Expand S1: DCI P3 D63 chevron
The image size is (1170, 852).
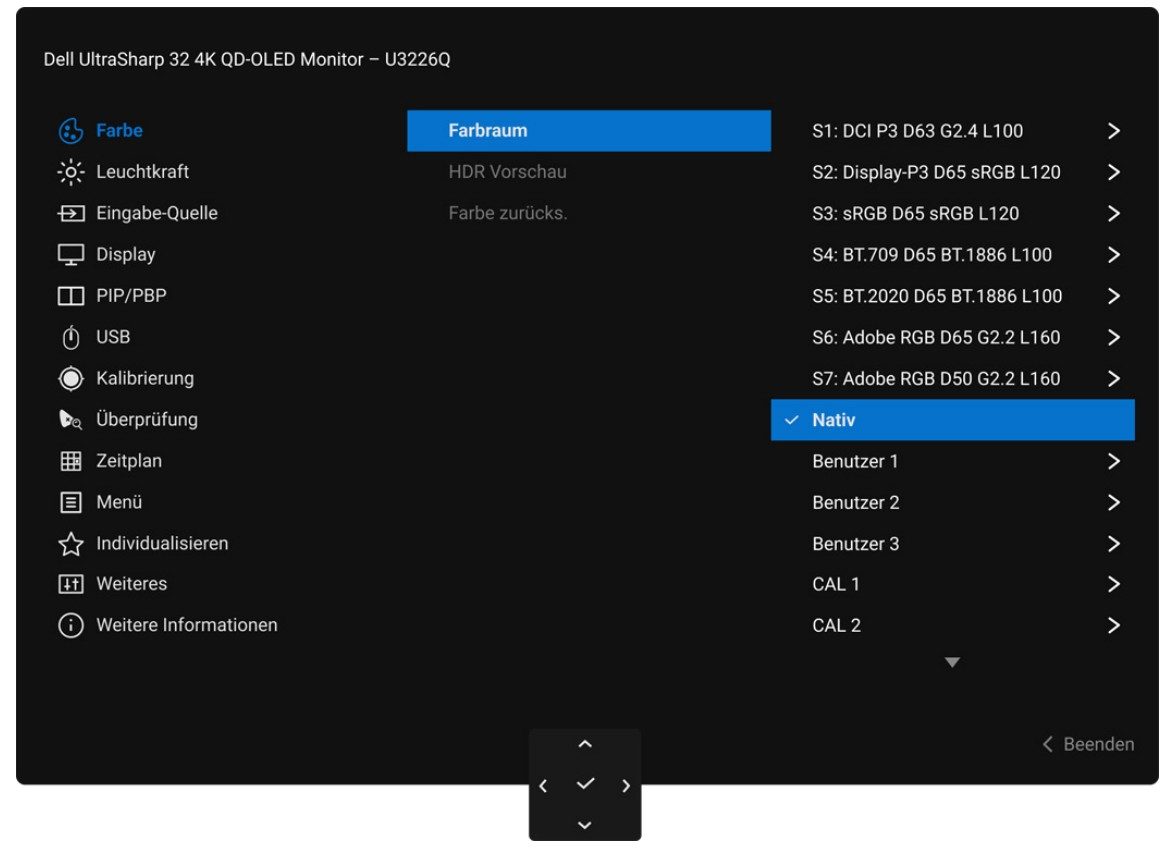click(1113, 131)
